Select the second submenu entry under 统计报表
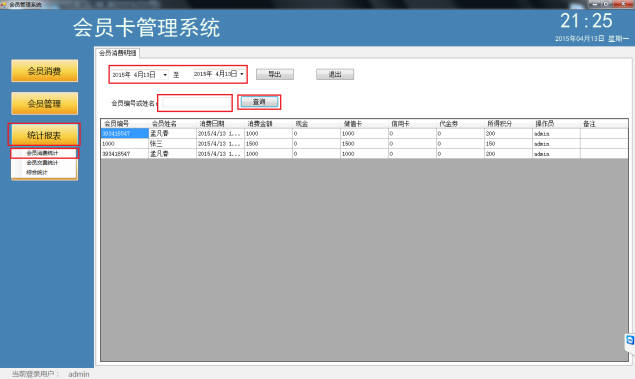This screenshot has width=635, height=379. tap(43, 162)
